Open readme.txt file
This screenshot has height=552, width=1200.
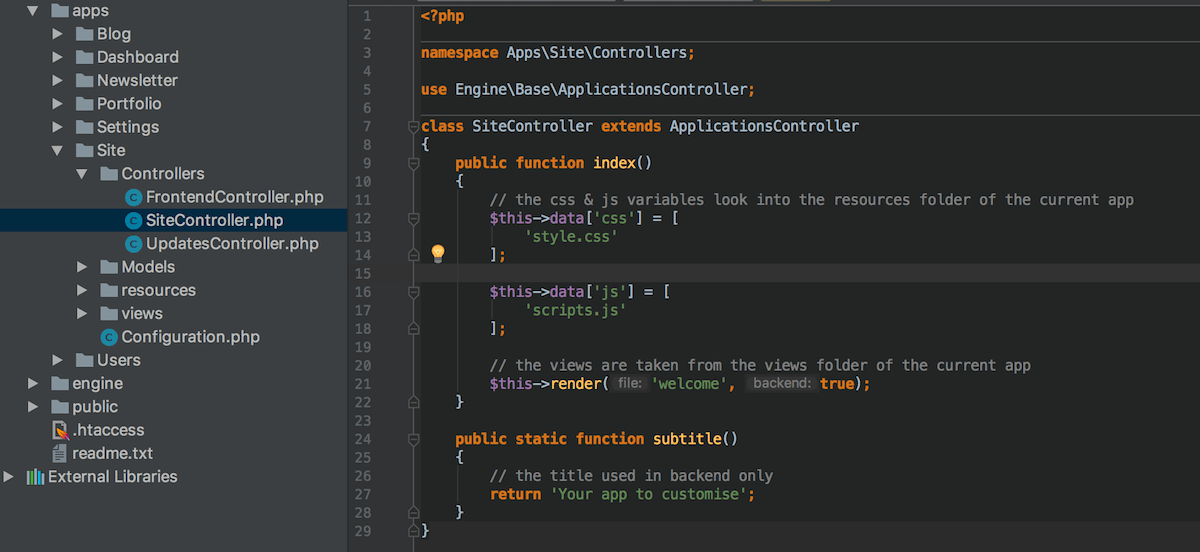point(112,453)
